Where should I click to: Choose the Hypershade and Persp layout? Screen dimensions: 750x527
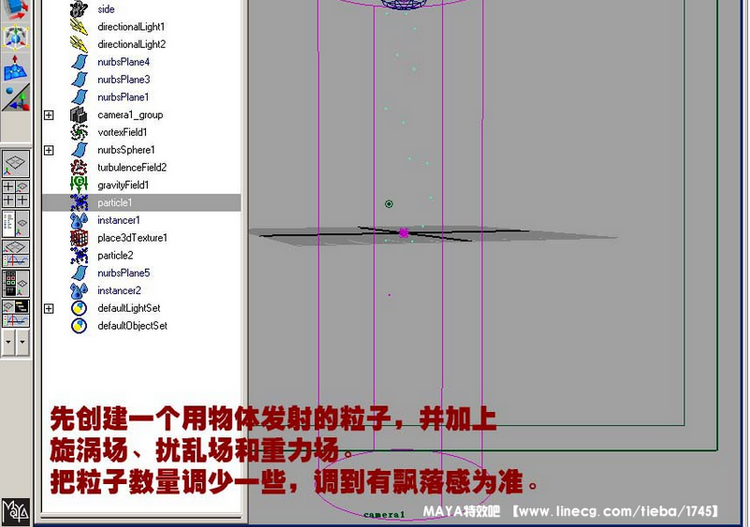pyautogui.click(x=16, y=284)
